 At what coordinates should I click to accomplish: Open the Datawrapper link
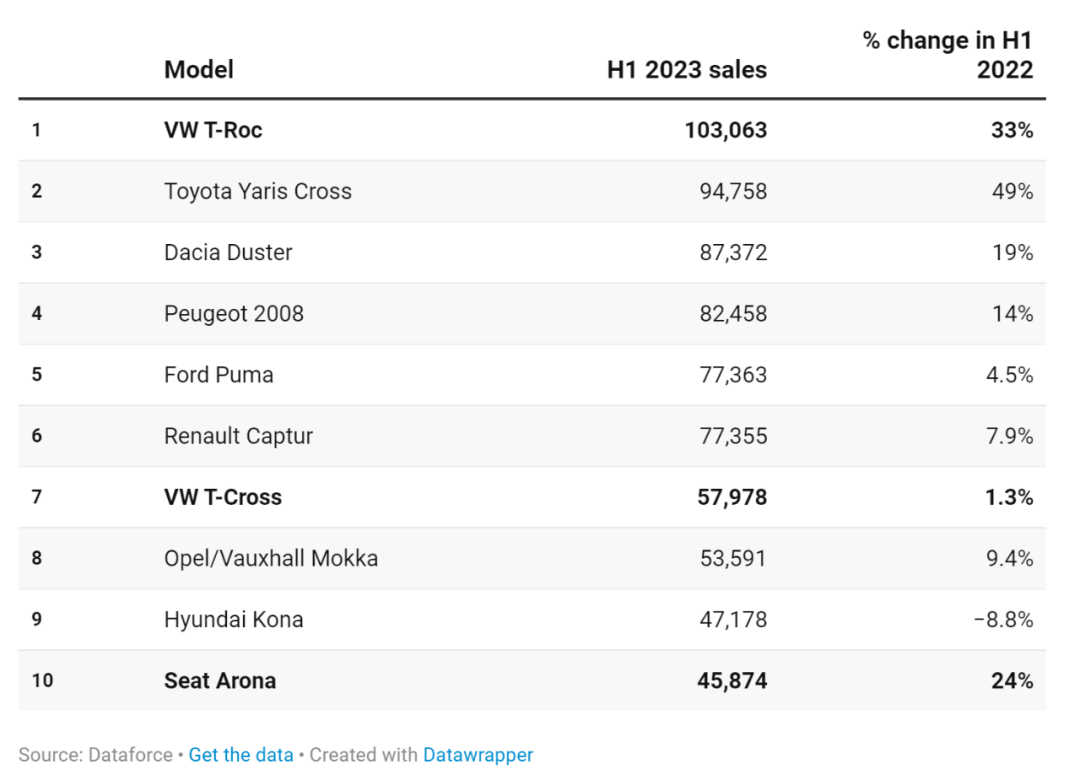click(478, 755)
